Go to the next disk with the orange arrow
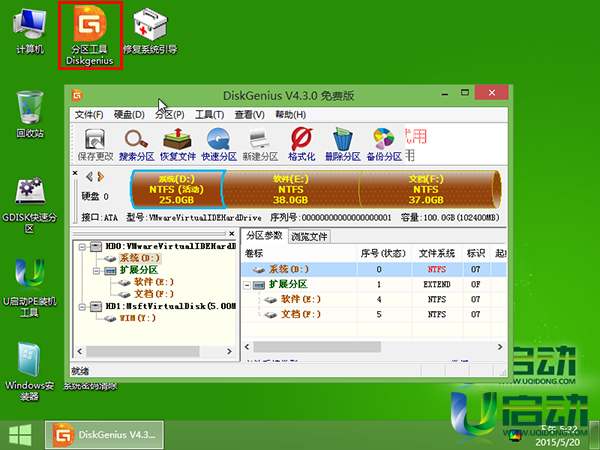The height and width of the screenshot is (450, 600). click(x=101, y=176)
